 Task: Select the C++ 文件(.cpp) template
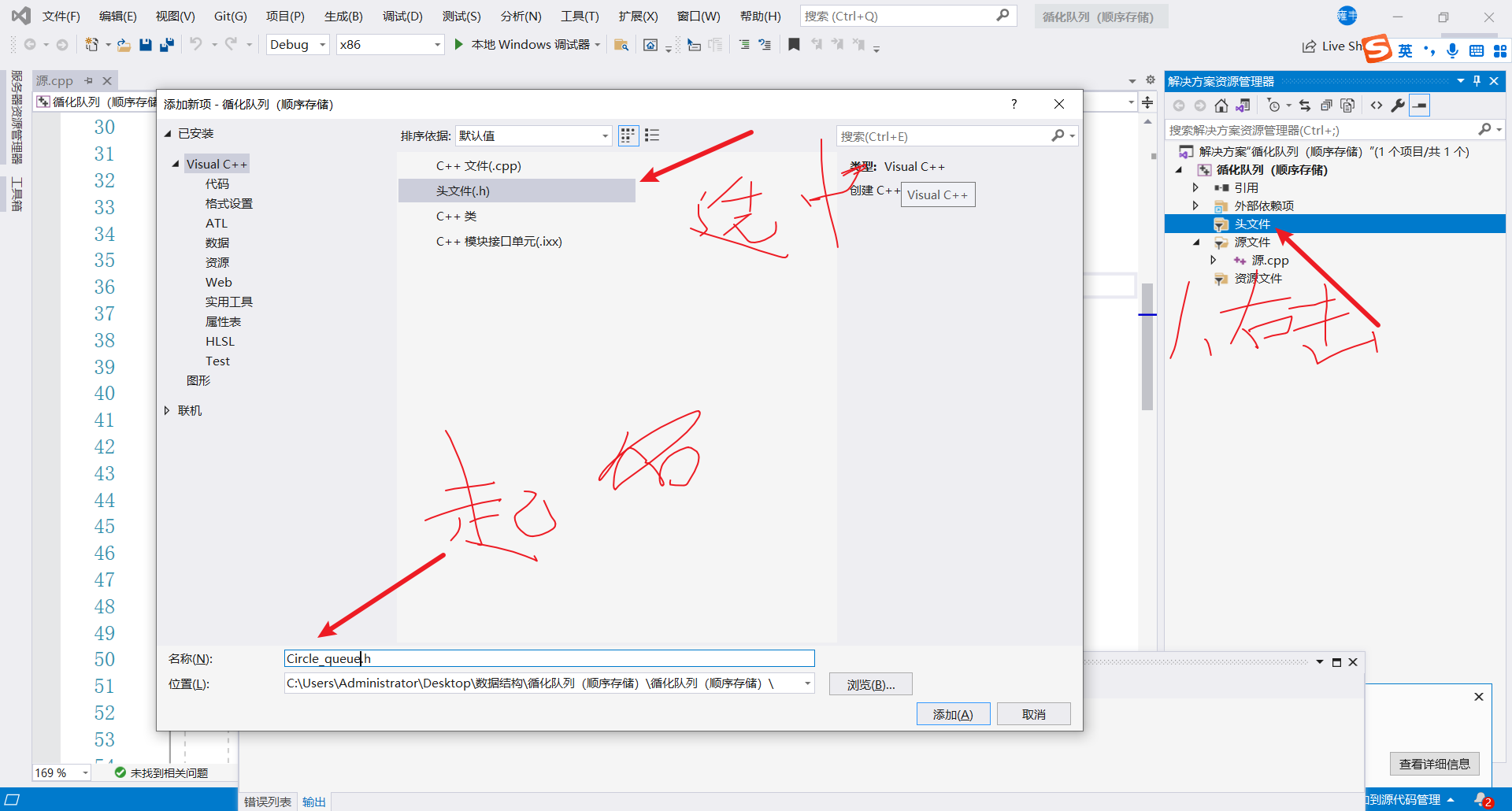[517, 166]
